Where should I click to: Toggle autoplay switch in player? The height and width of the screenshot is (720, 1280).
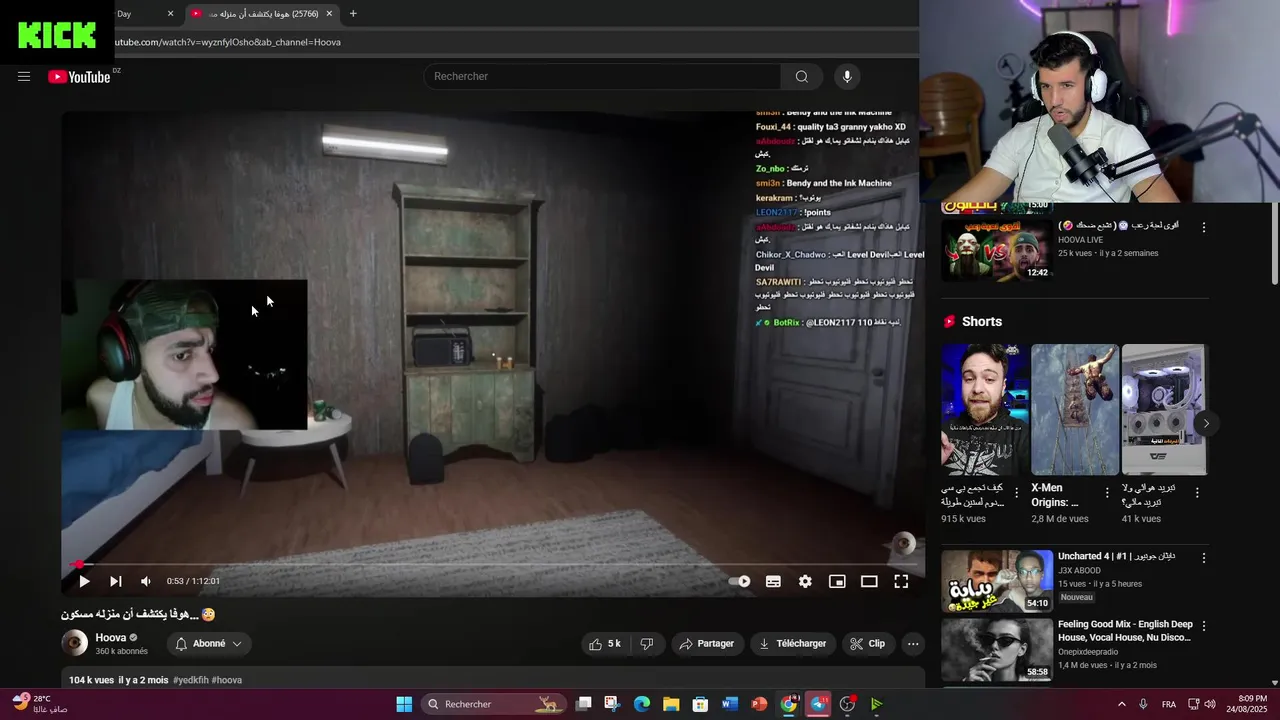click(740, 581)
